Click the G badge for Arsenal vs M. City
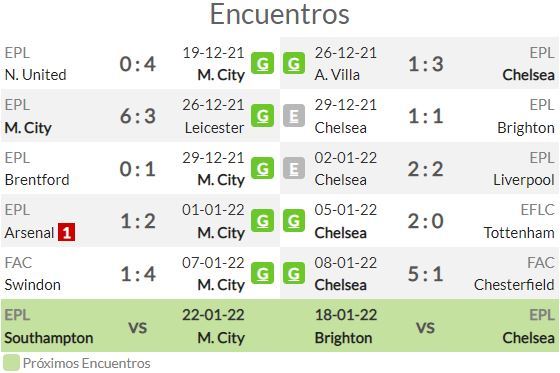Viewport: 560px width, 373px height. point(262,221)
